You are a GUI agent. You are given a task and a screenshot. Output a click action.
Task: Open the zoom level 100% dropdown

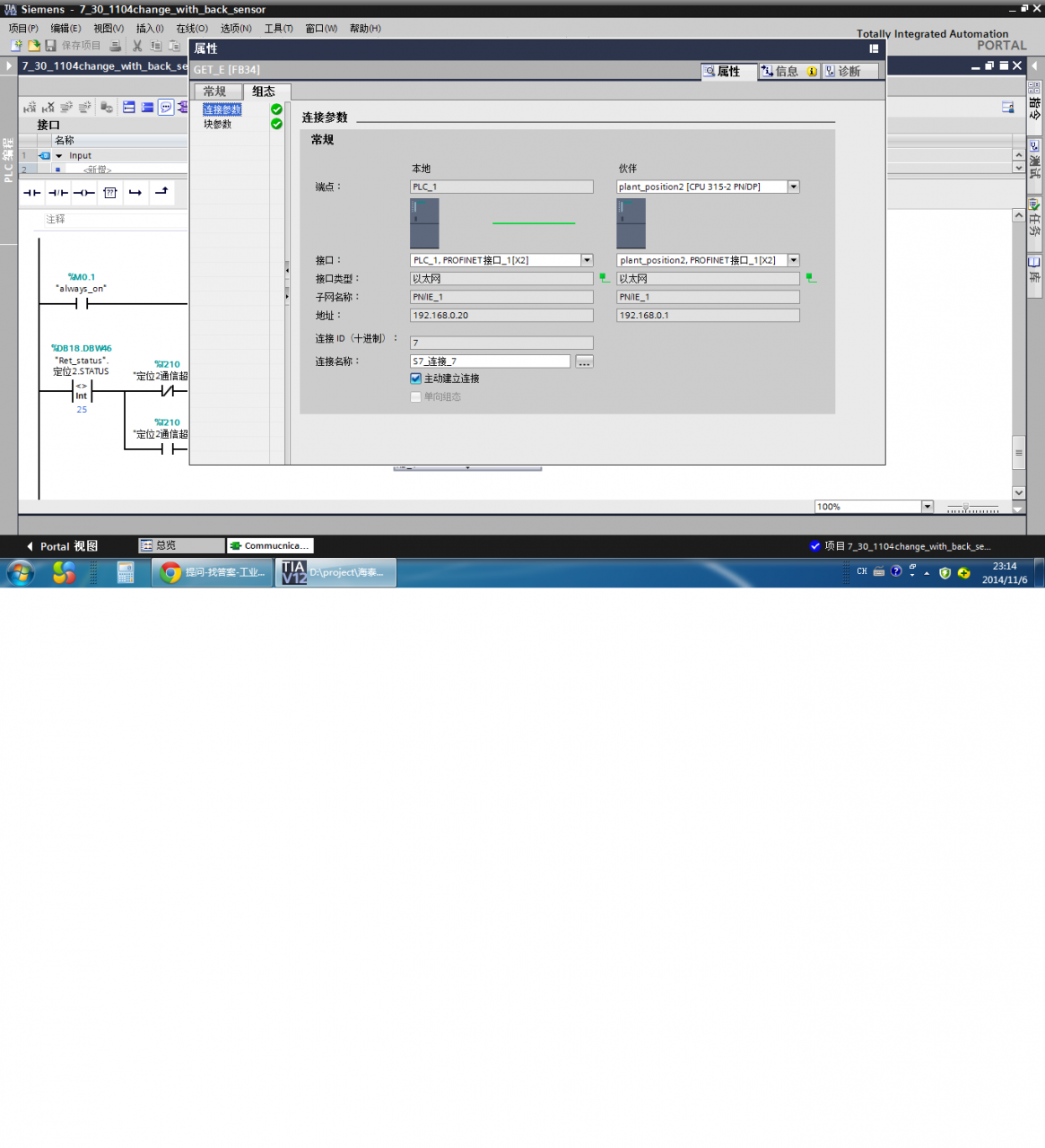click(927, 507)
